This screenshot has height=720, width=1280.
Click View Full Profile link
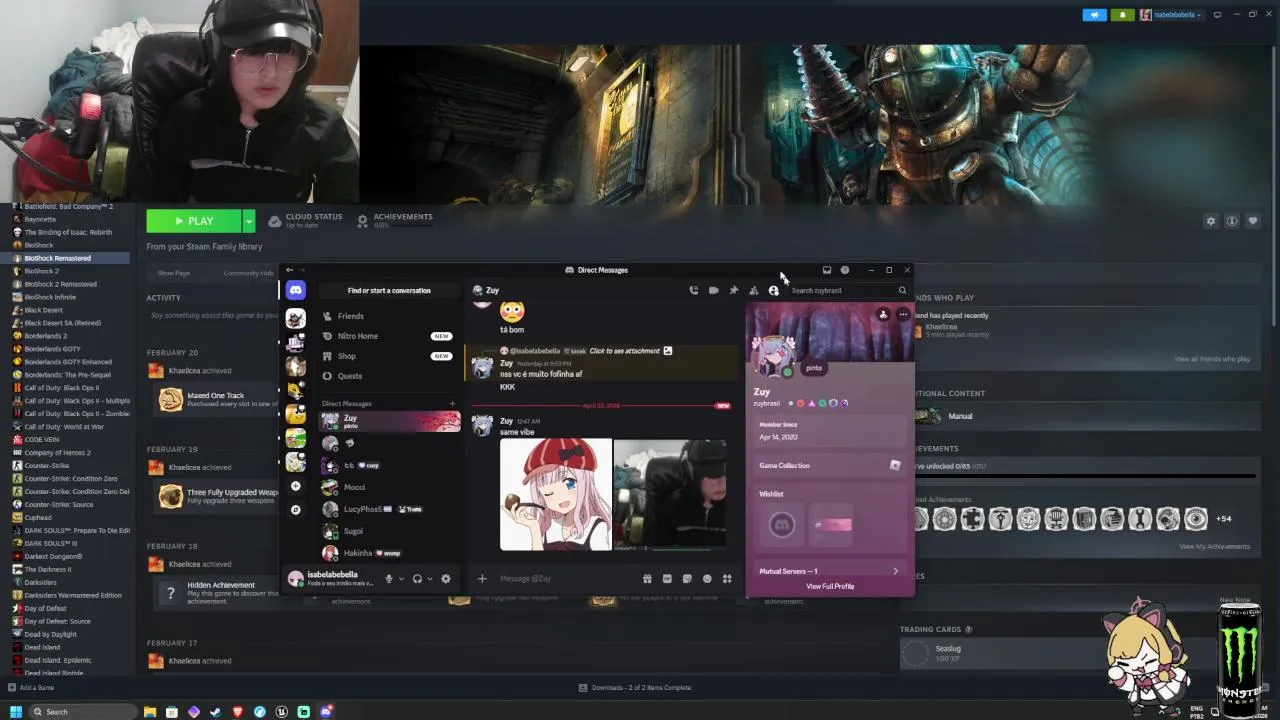click(x=830, y=586)
